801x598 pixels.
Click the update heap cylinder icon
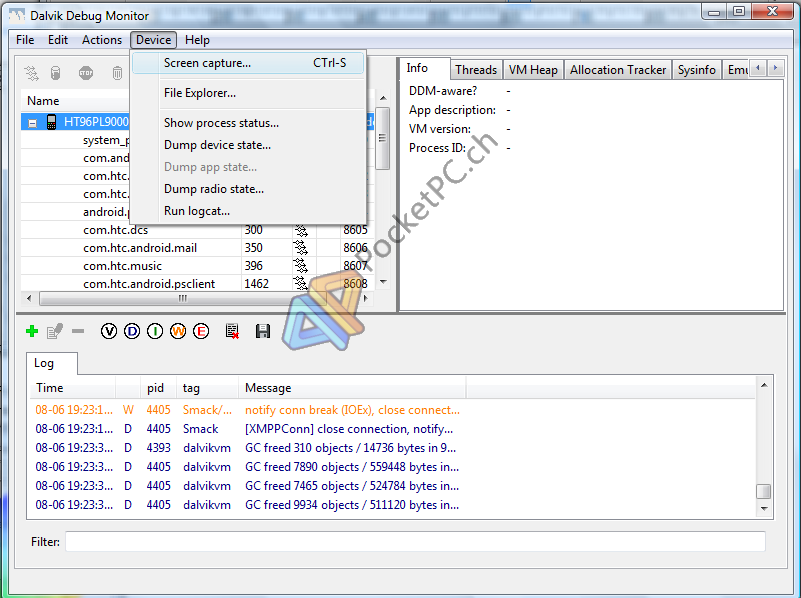[56, 74]
